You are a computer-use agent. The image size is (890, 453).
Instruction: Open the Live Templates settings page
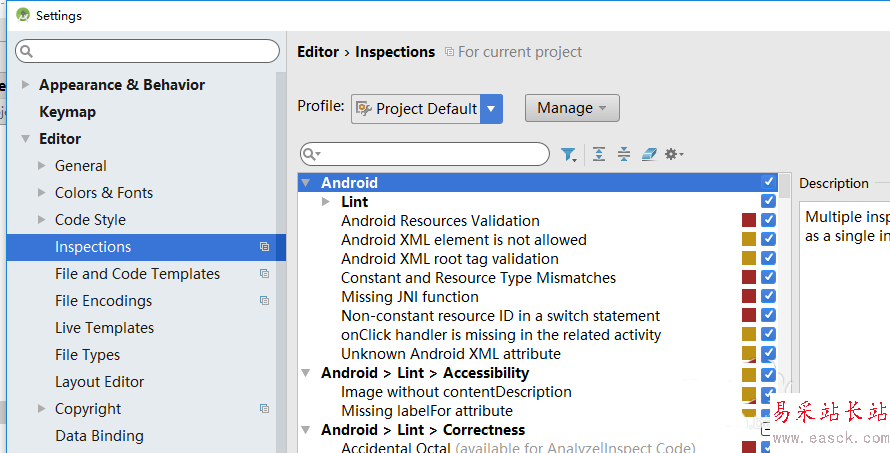[x=104, y=328]
